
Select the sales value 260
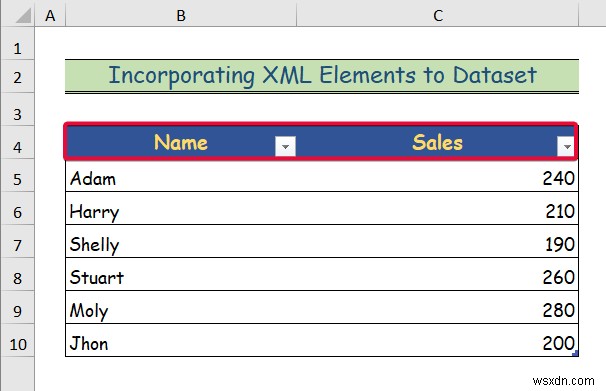pos(437,274)
